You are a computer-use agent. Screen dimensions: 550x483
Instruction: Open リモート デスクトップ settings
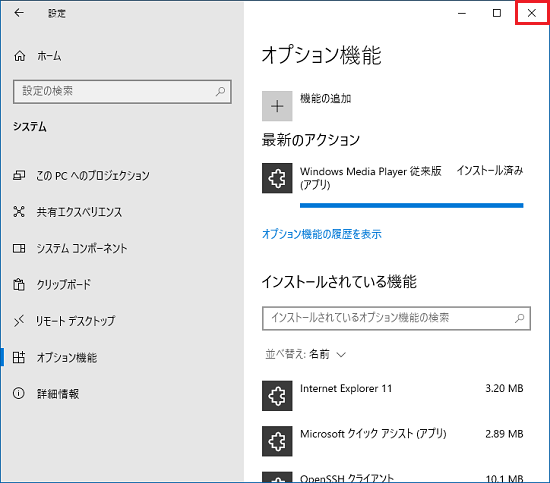pos(75,321)
